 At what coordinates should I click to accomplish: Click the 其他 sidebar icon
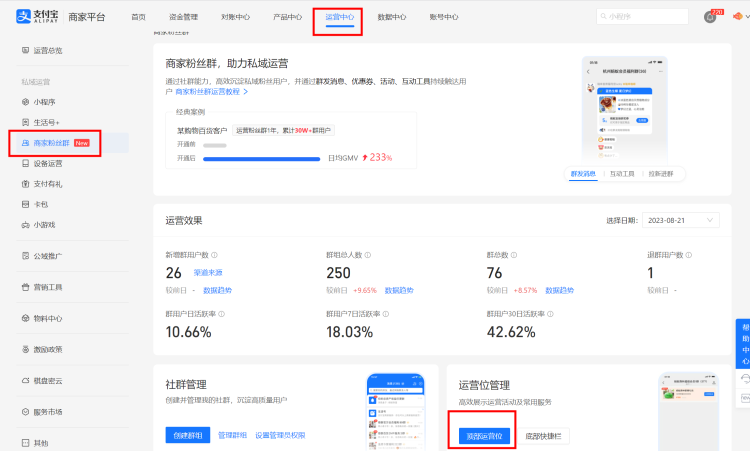click(x=25, y=443)
